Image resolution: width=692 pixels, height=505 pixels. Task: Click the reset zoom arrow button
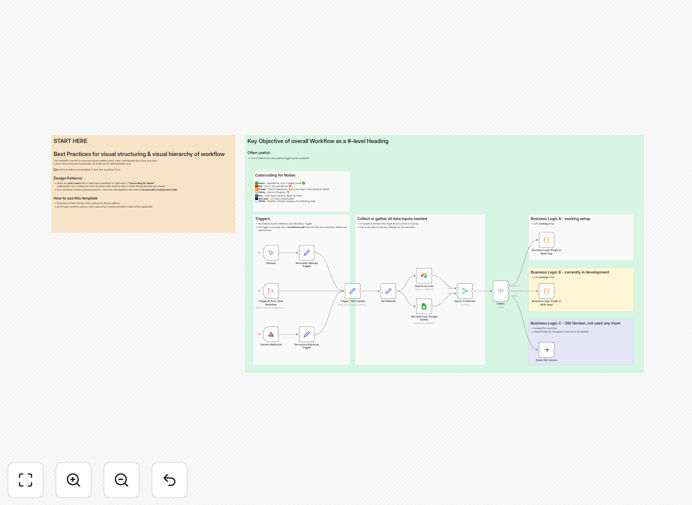pos(169,480)
